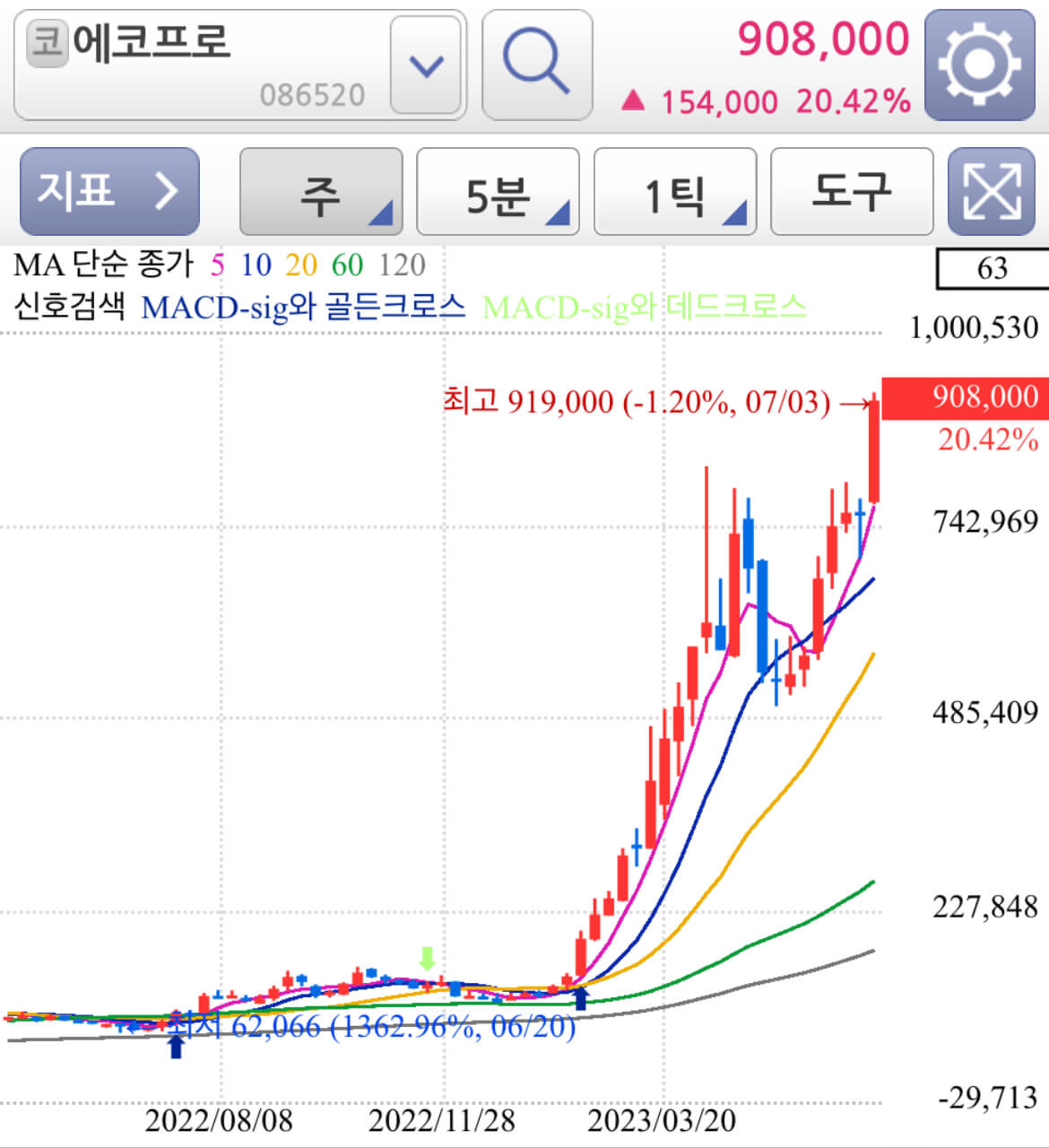Click the header price 908,000
This screenshot has width=1049, height=1148.
coord(823,39)
